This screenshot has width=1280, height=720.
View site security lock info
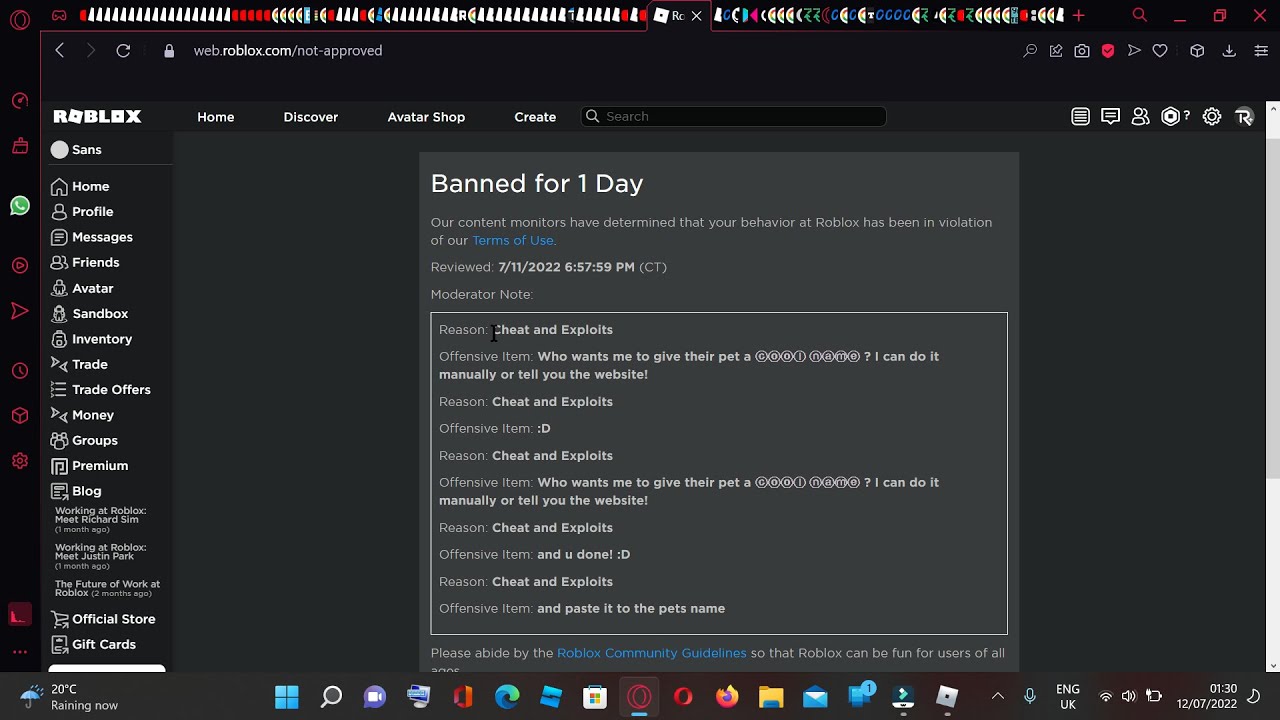169,50
